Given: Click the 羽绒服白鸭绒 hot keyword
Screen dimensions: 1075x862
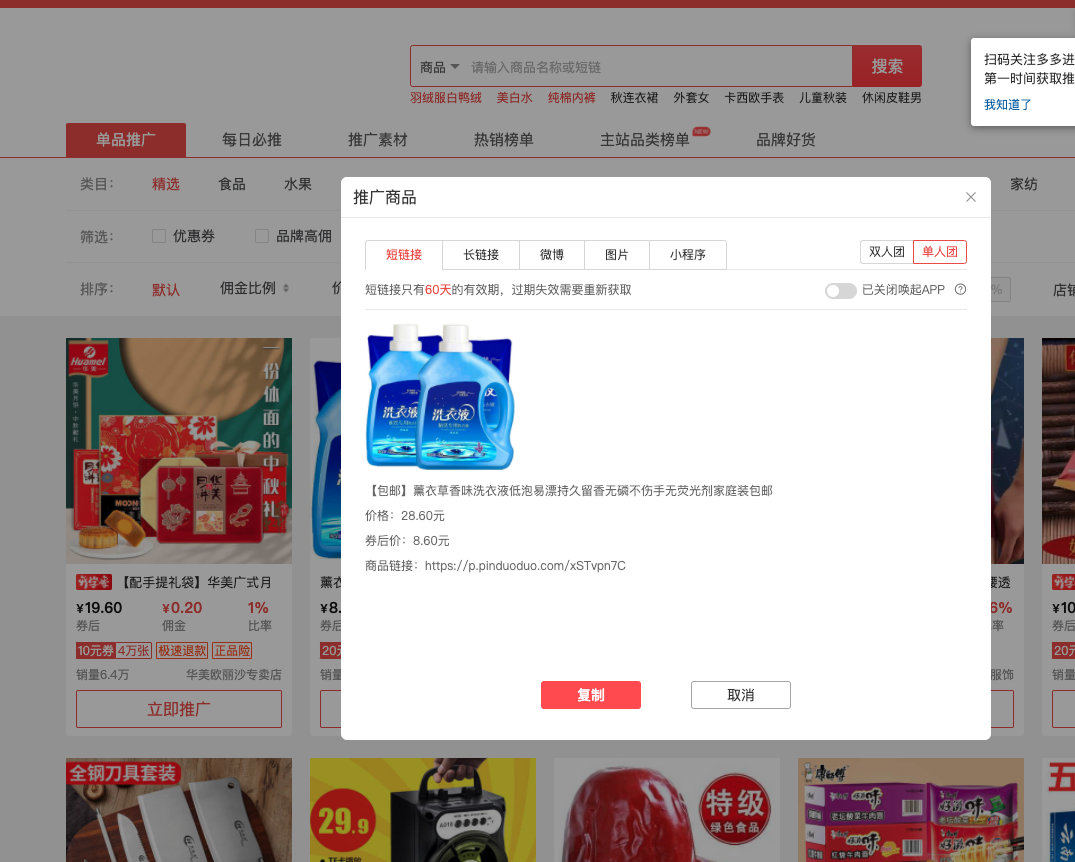Looking at the screenshot, I should [x=446, y=98].
